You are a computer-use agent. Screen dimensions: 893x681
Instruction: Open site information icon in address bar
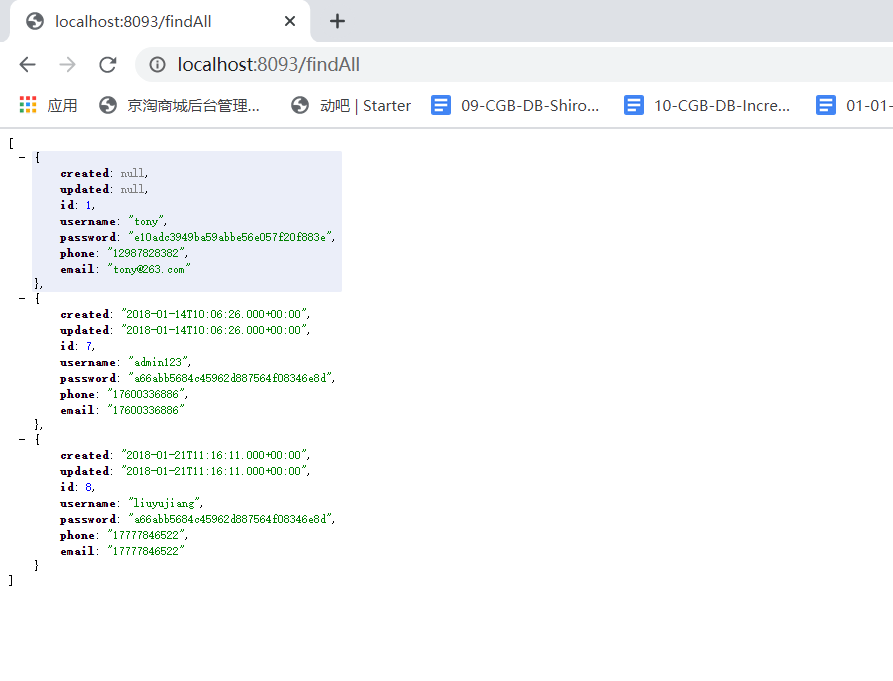coord(157,64)
